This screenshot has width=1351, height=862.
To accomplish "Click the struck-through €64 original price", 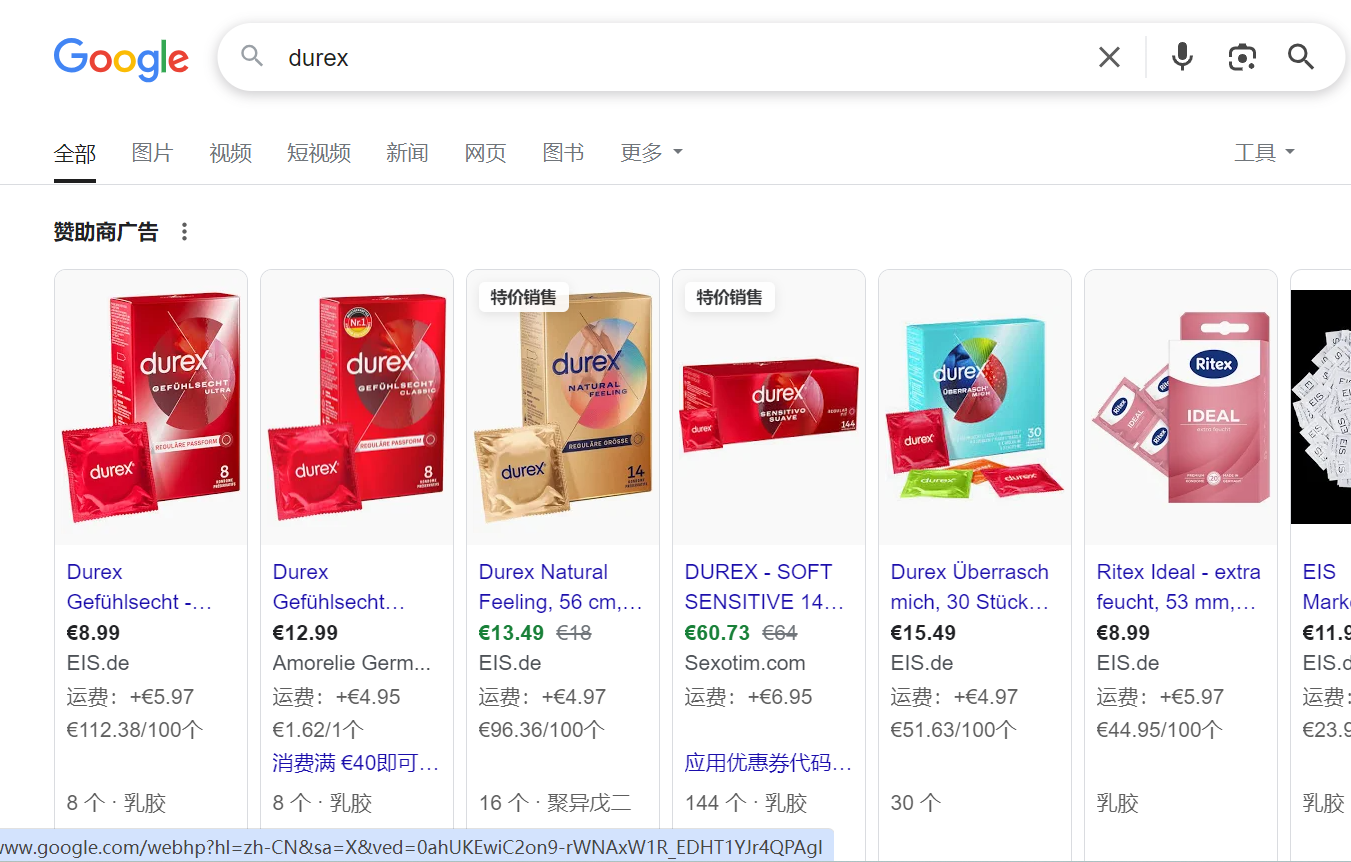I will 780,633.
